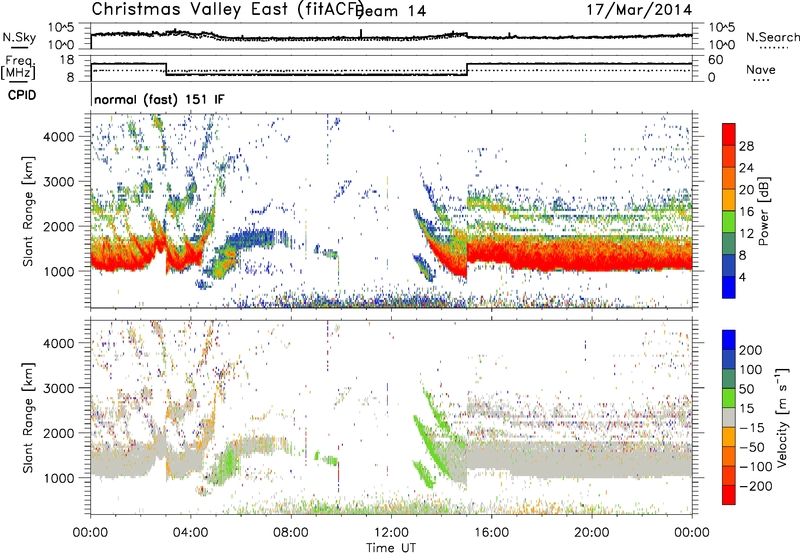Select the "4" power colorbar label
This screenshot has width=800, height=554.
coord(743,277)
